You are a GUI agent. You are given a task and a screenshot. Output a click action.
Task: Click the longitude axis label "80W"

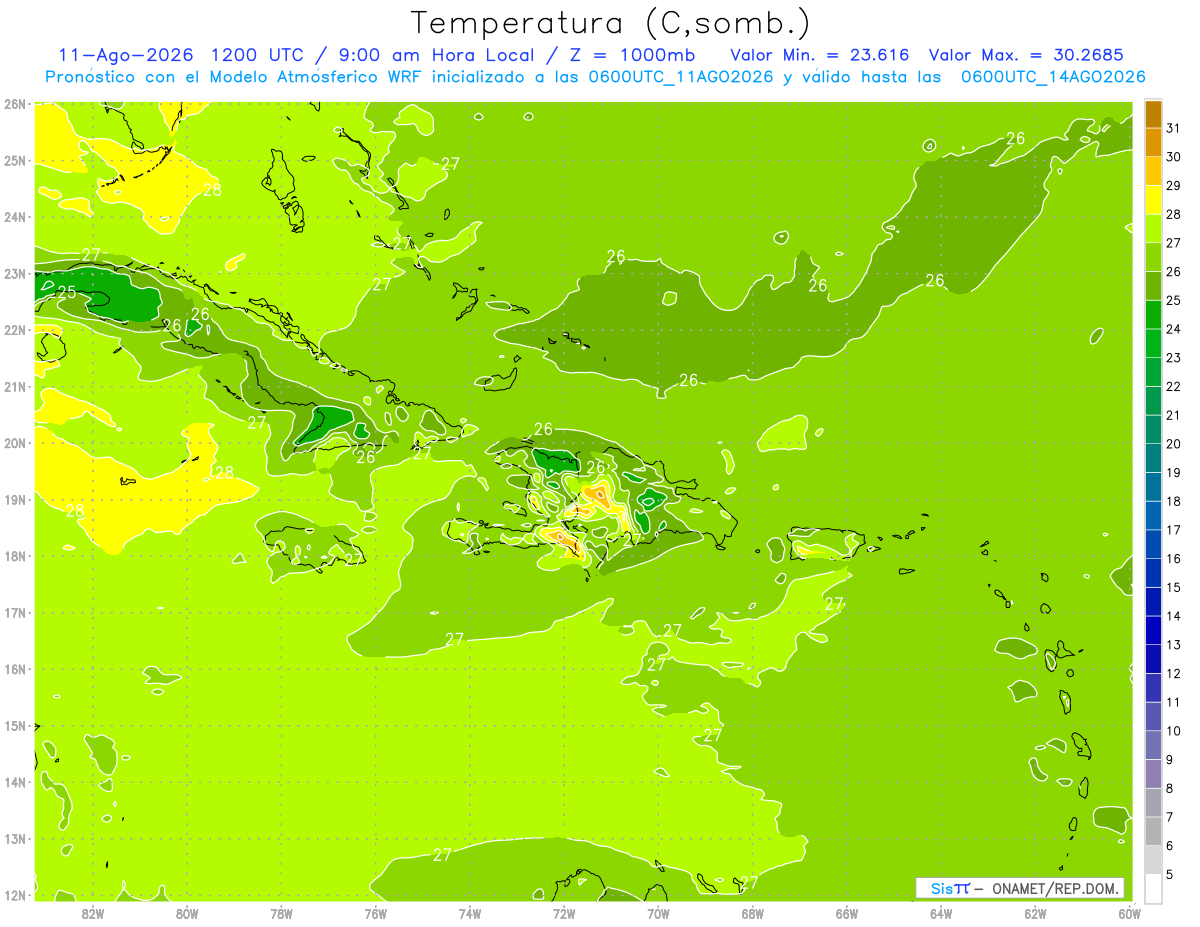187,913
